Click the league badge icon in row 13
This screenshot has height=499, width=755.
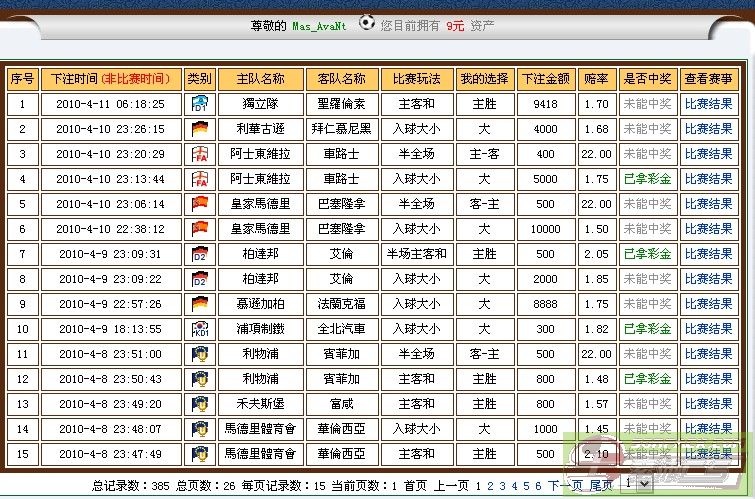(200, 403)
